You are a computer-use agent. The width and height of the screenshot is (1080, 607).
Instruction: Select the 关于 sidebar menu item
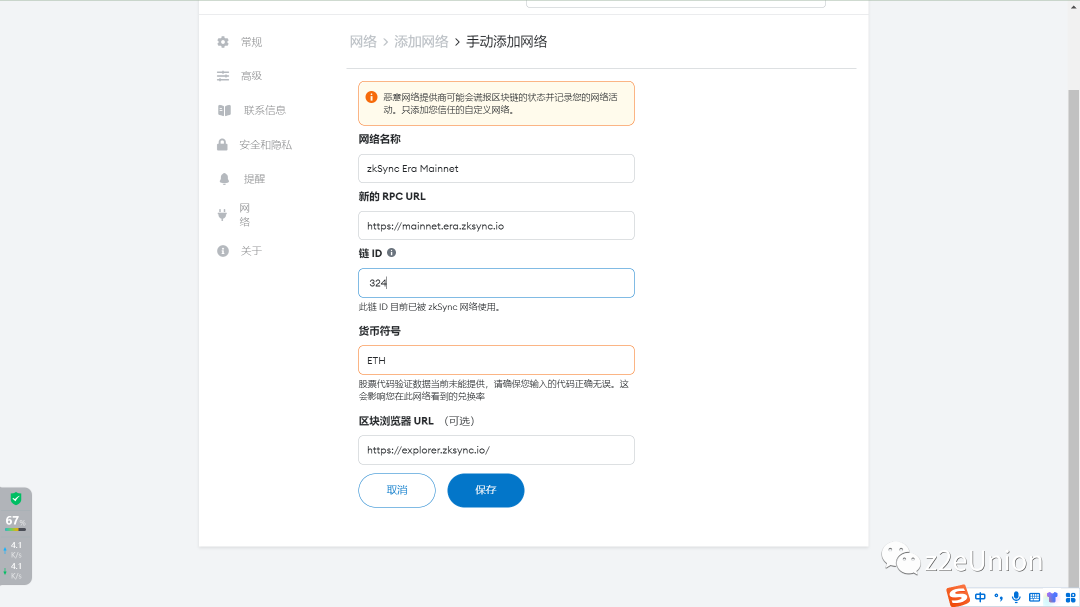tap(249, 251)
